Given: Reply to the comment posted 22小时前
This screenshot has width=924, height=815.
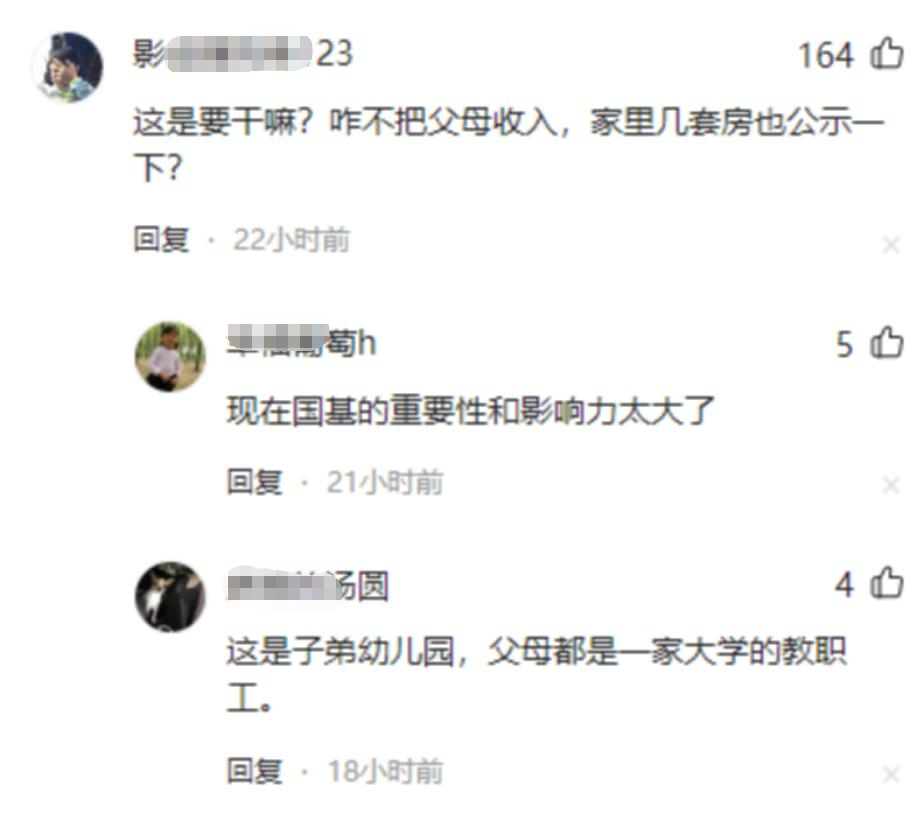Looking at the screenshot, I should (x=161, y=239).
